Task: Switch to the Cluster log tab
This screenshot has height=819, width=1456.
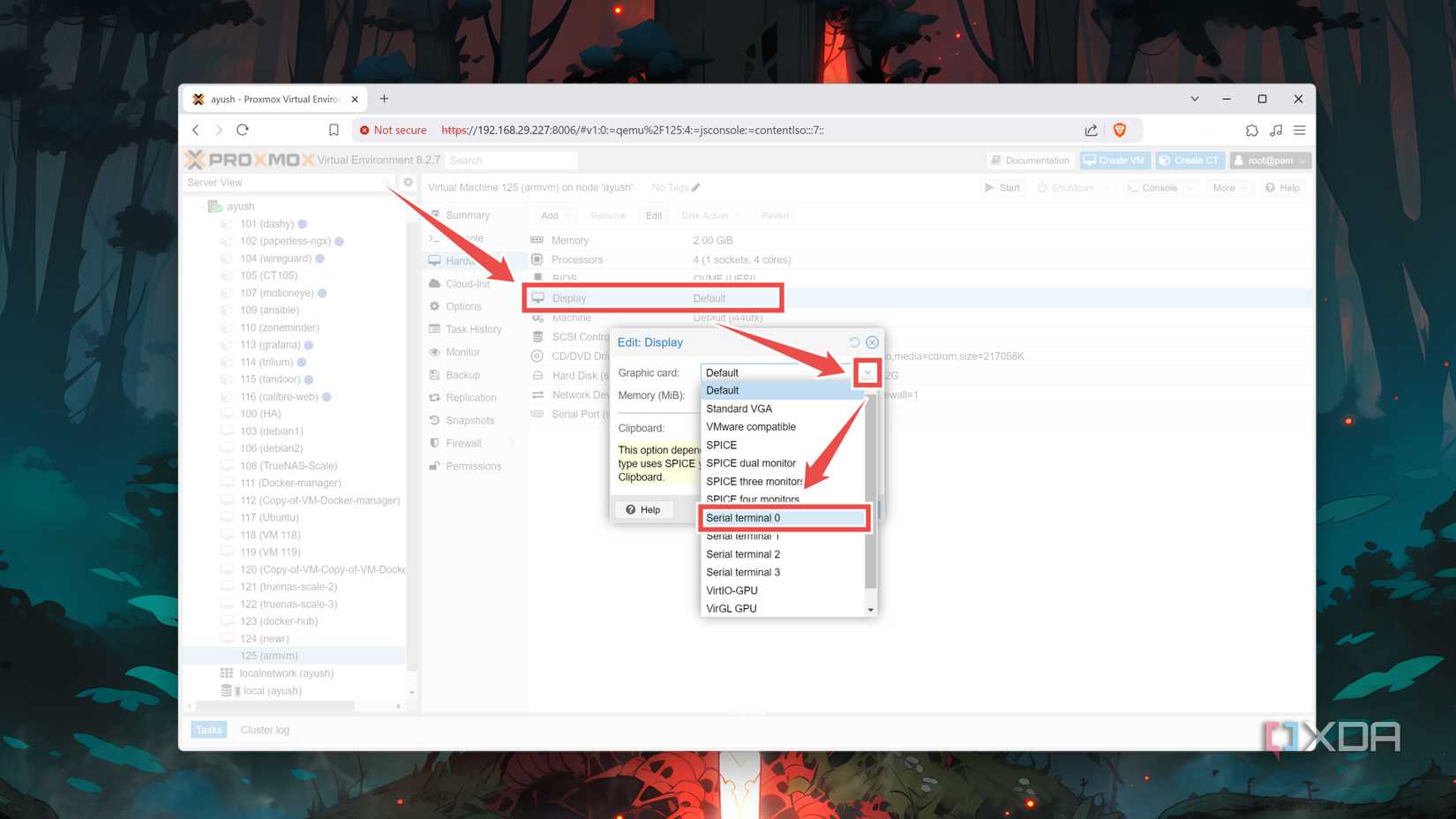Action: coord(265,730)
